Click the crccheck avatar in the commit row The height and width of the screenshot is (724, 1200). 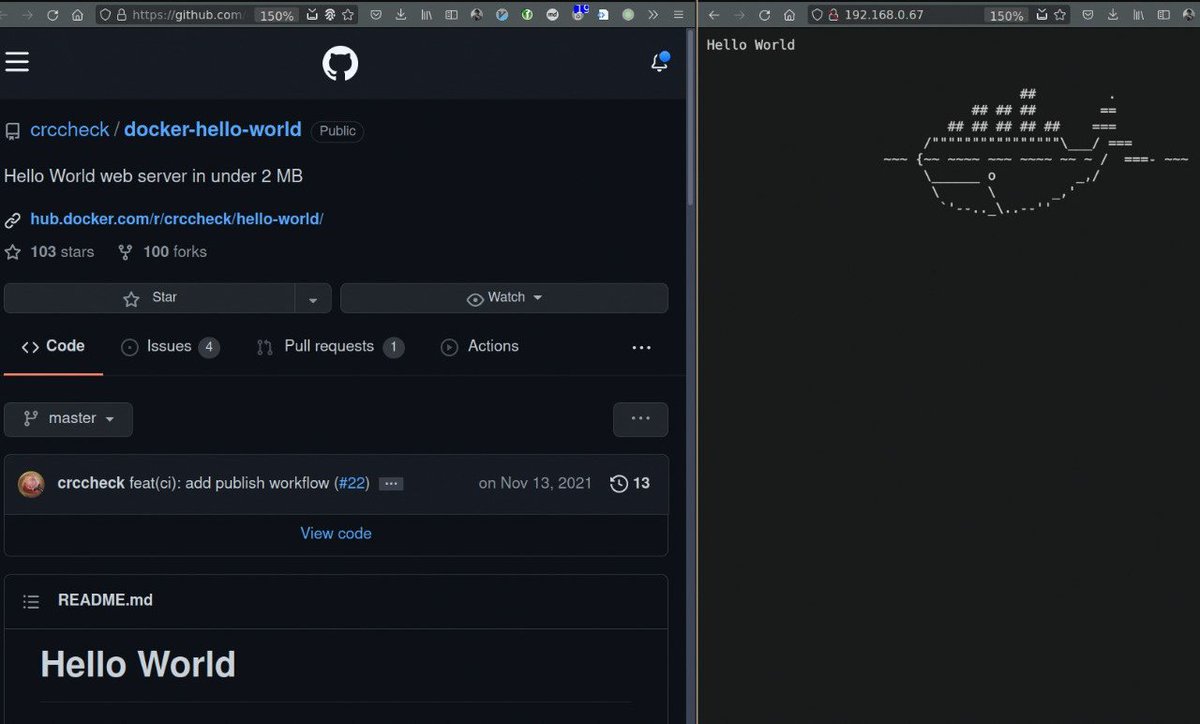31,484
